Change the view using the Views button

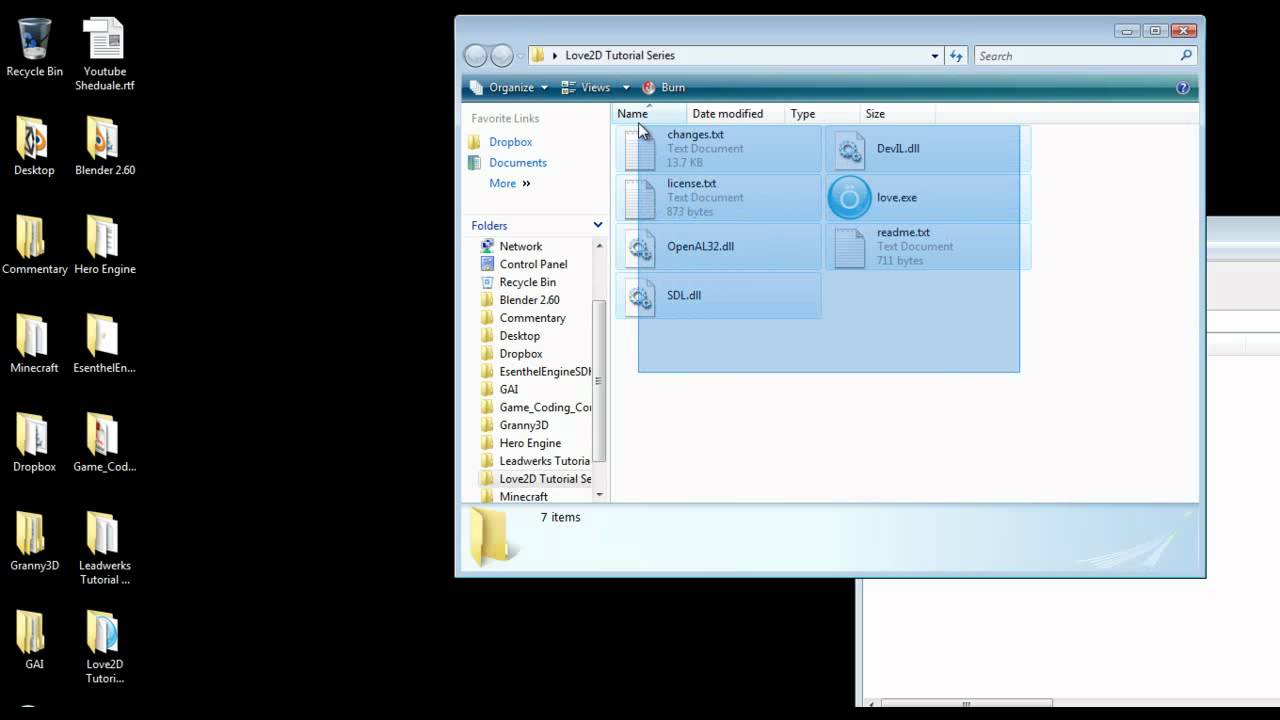[588, 88]
